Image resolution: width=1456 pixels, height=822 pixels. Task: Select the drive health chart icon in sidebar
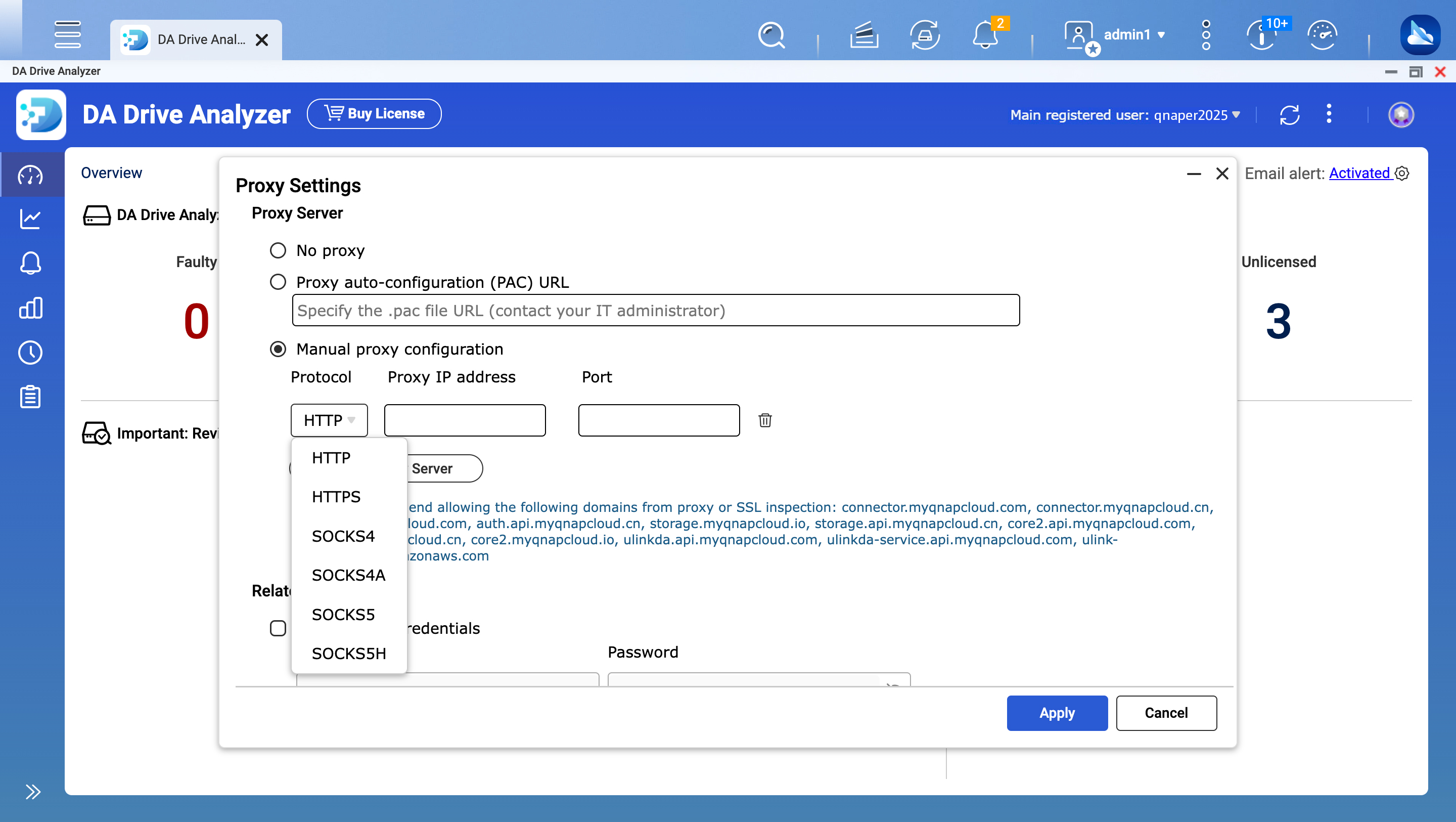click(31, 219)
